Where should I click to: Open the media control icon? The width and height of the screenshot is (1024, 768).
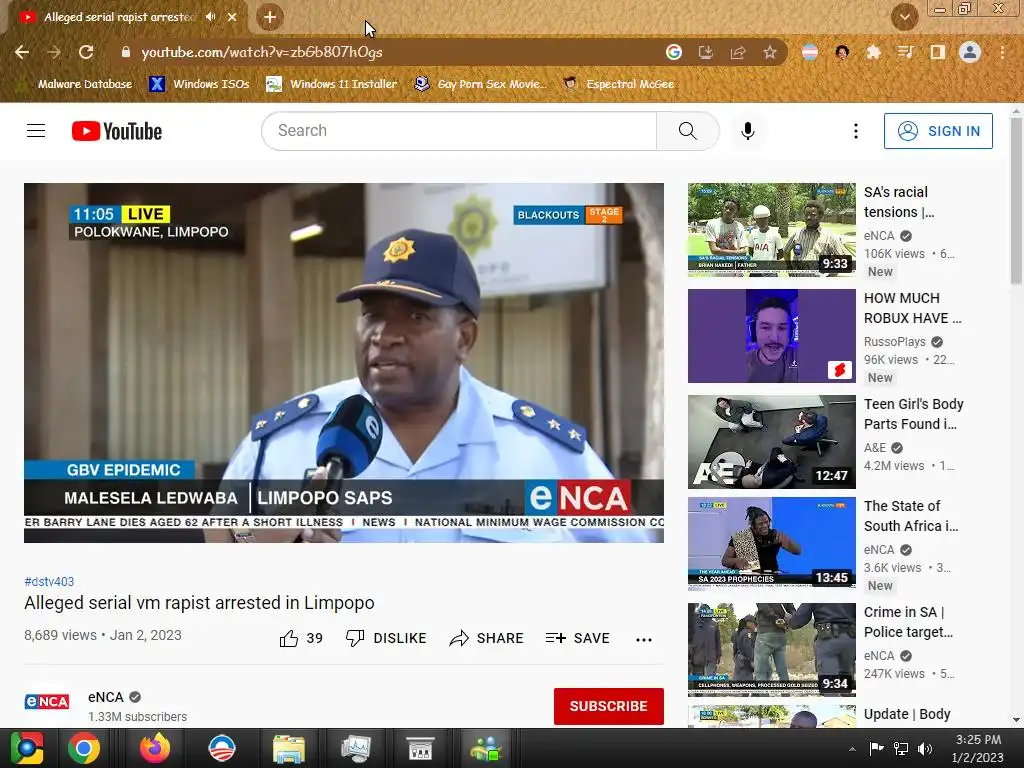(906, 52)
